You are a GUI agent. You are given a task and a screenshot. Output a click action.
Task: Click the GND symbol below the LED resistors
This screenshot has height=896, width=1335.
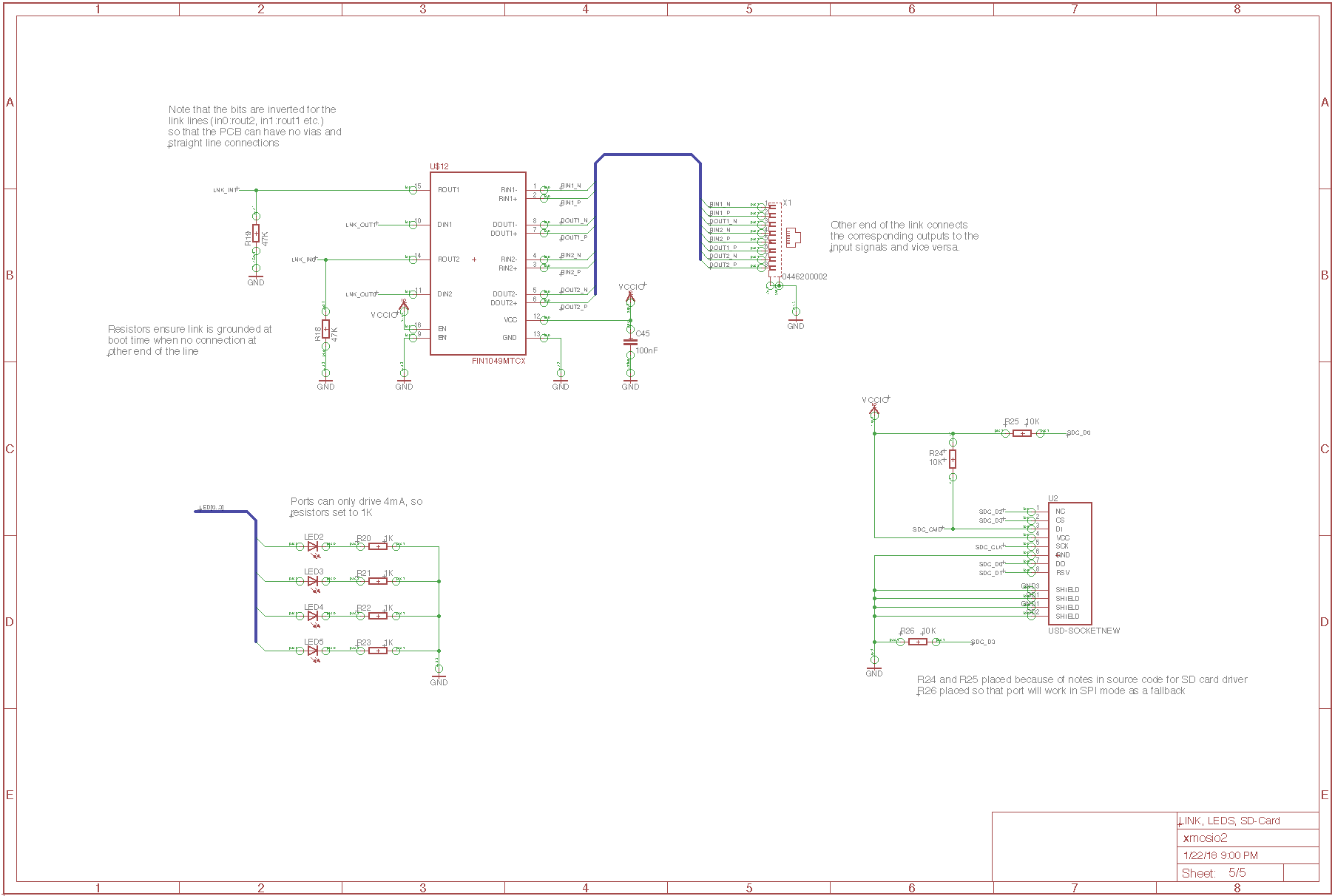(439, 679)
